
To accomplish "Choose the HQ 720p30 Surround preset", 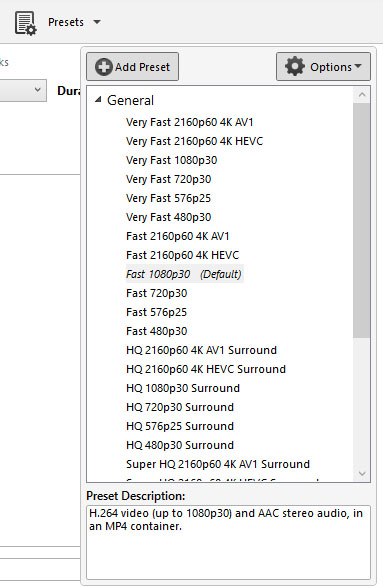I will pos(180,407).
